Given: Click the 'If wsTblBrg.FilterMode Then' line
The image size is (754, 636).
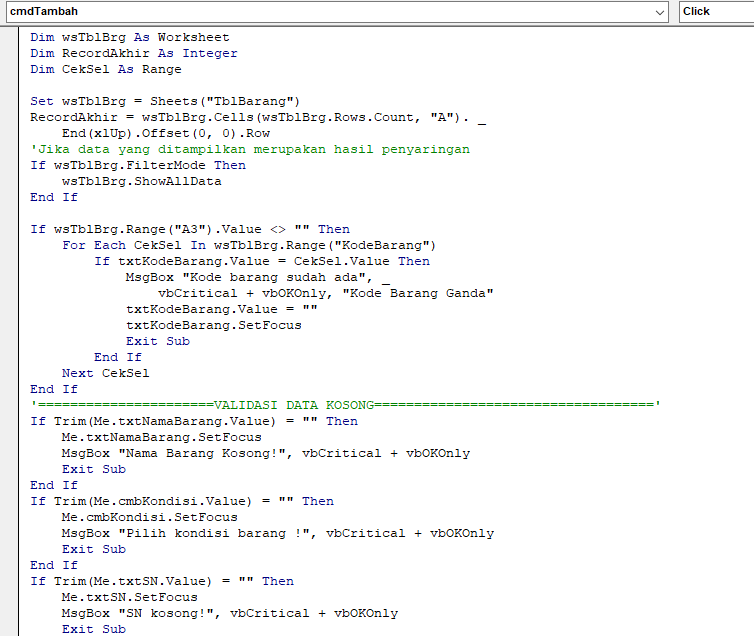Looking at the screenshot, I should coord(137,165).
